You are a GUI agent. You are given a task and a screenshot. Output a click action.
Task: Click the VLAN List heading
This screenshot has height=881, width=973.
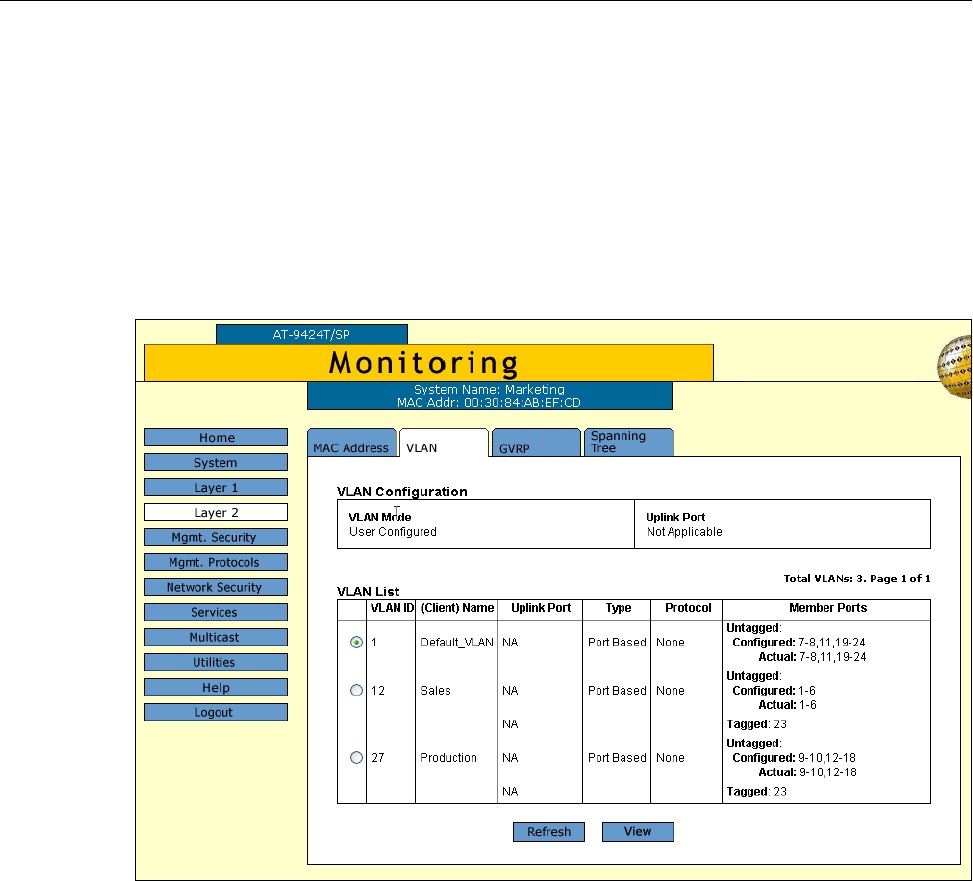click(x=368, y=591)
